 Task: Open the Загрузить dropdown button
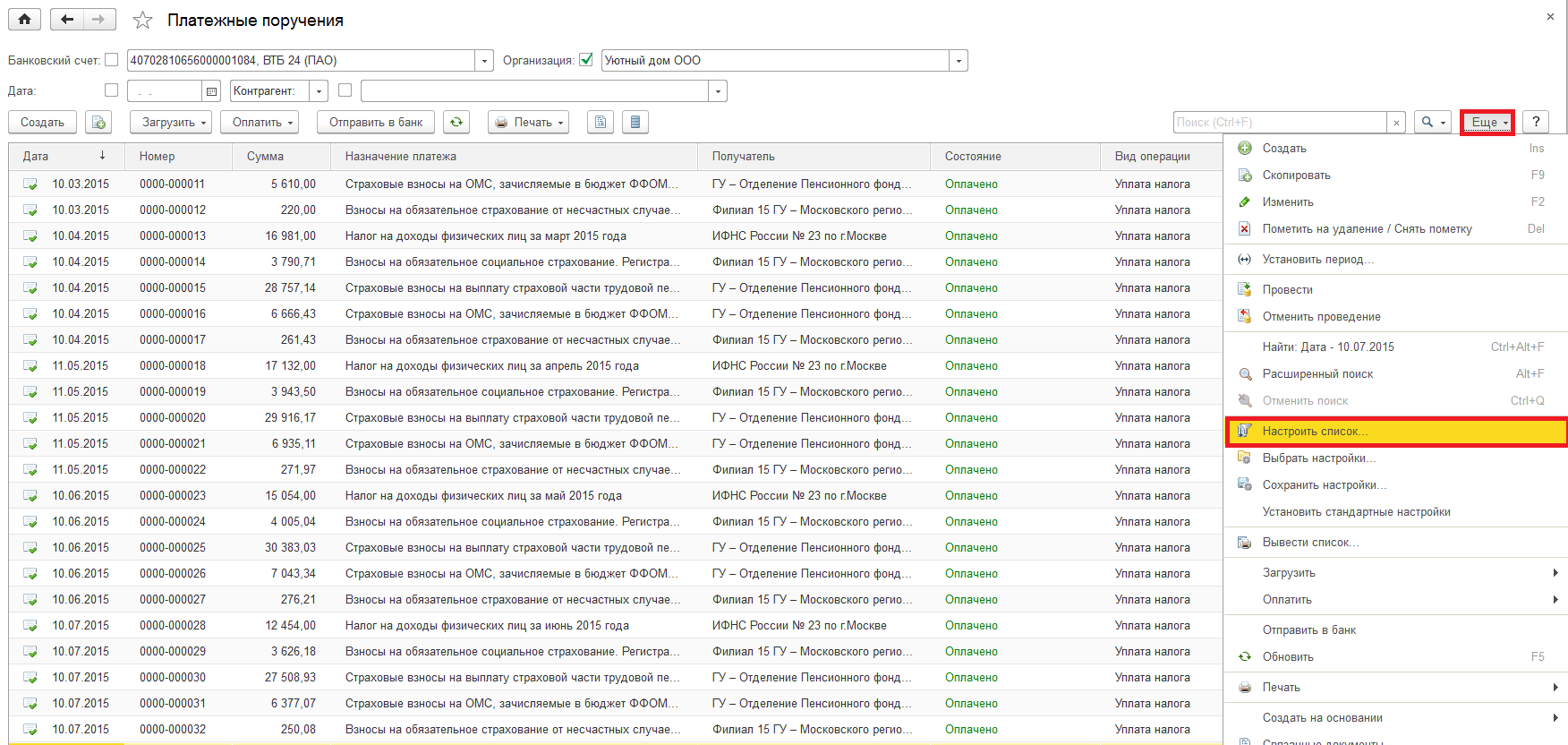171,122
